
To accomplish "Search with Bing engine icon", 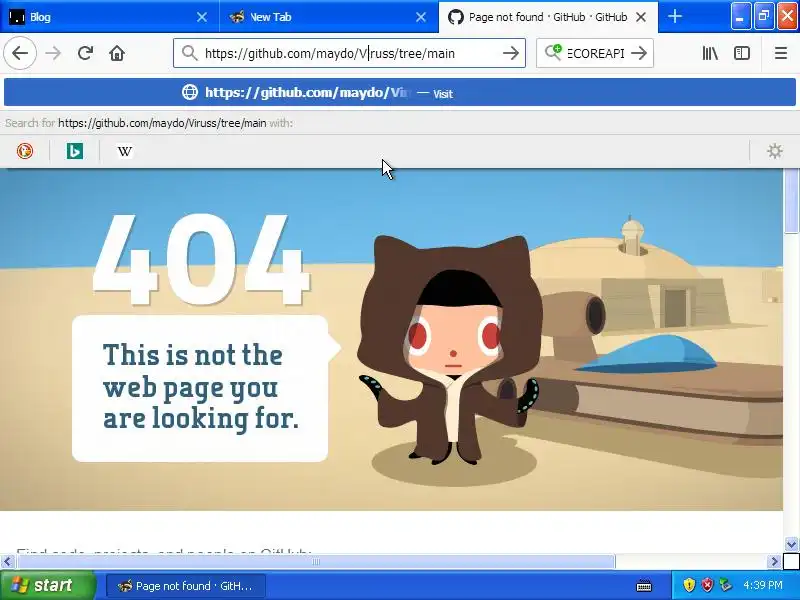I will click(x=74, y=151).
